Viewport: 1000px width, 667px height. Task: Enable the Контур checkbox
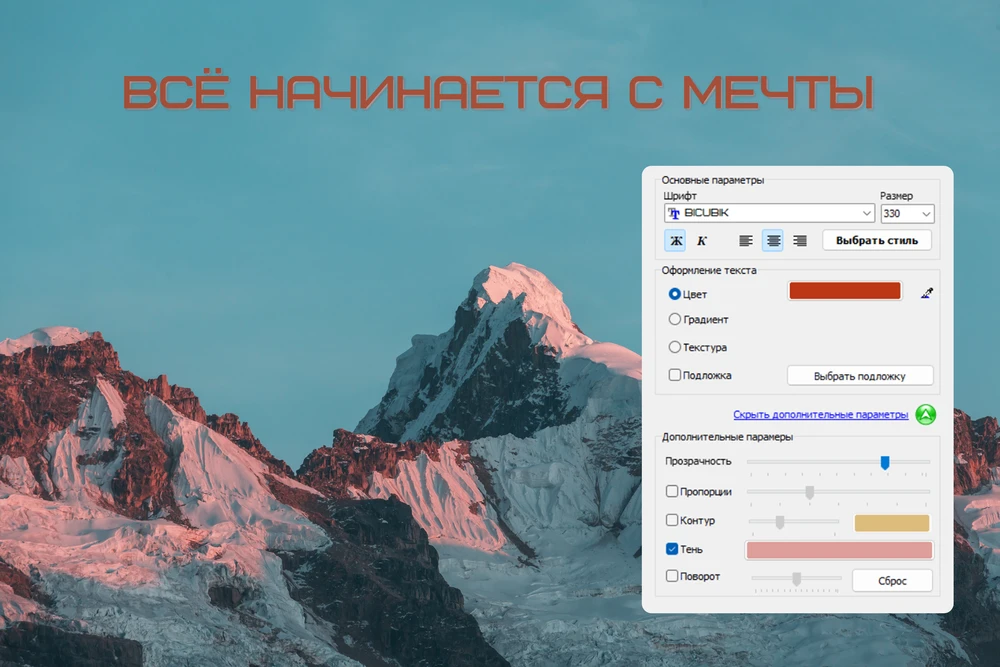(x=673, y=521)
